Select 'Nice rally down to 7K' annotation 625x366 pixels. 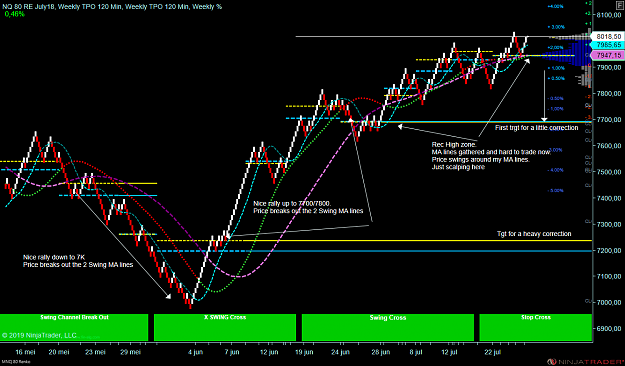(x=54, y=258)
